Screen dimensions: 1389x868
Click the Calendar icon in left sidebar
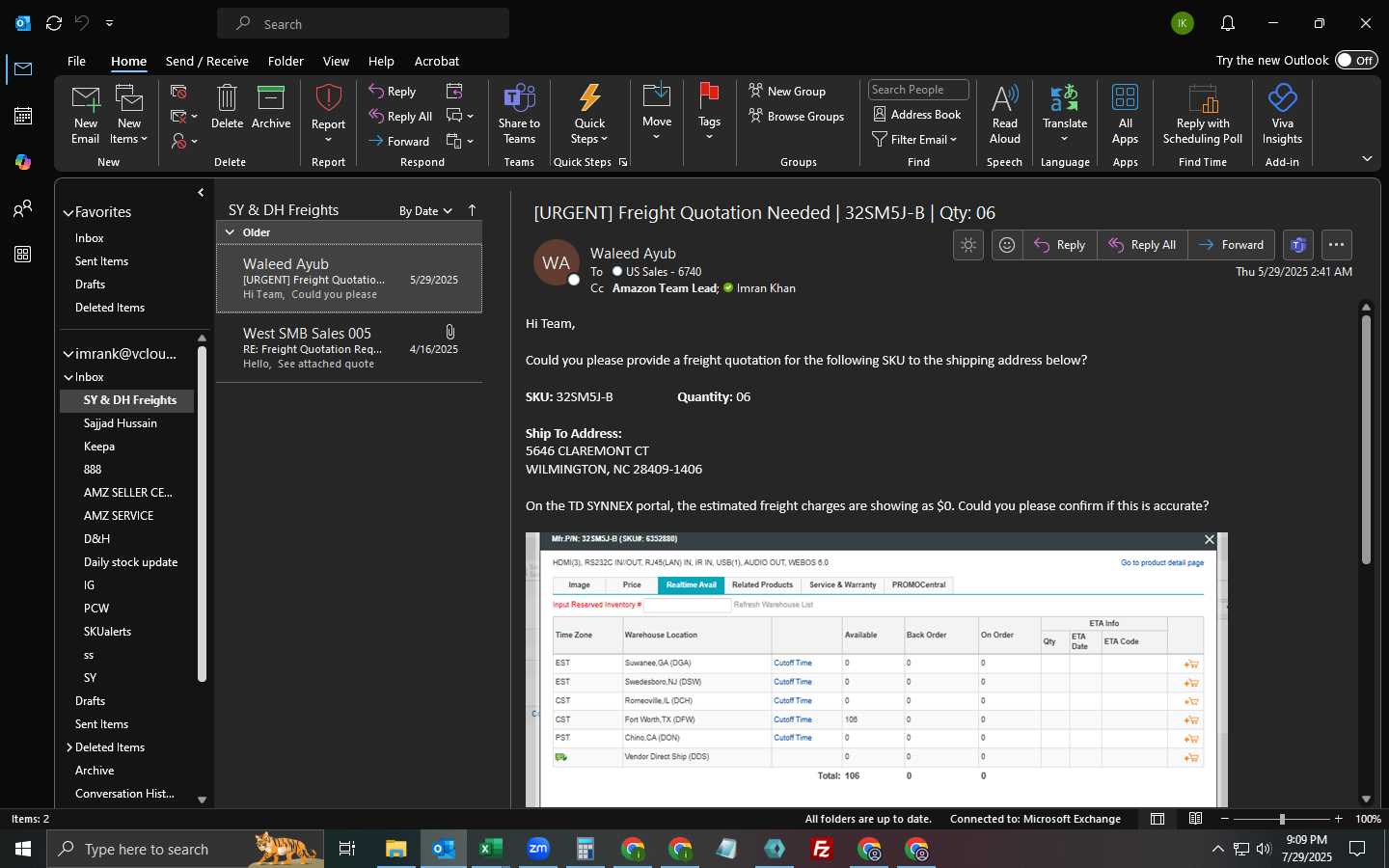[x=23, y=116]
